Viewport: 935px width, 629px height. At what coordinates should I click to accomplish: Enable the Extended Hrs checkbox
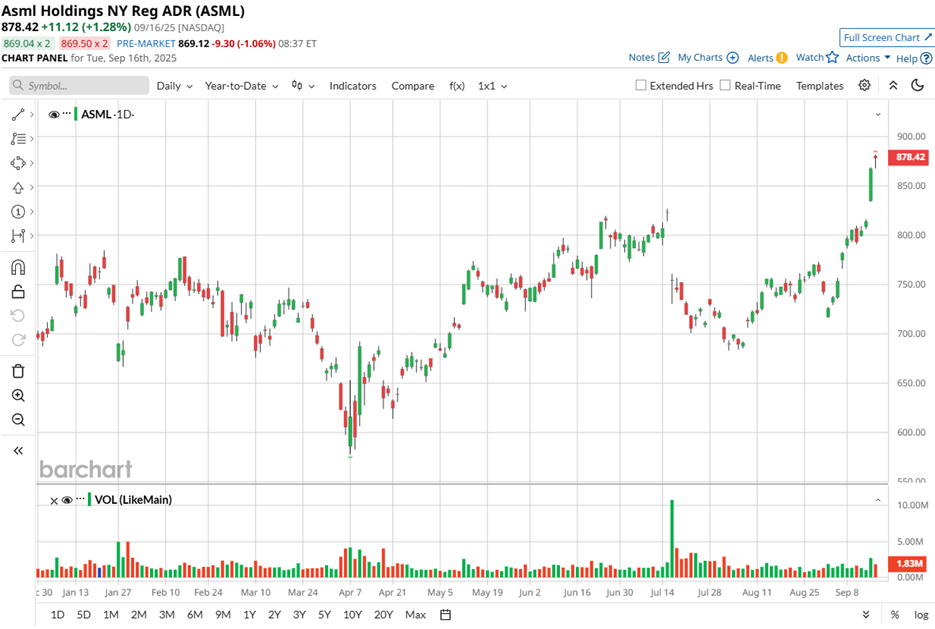point(641,85)
